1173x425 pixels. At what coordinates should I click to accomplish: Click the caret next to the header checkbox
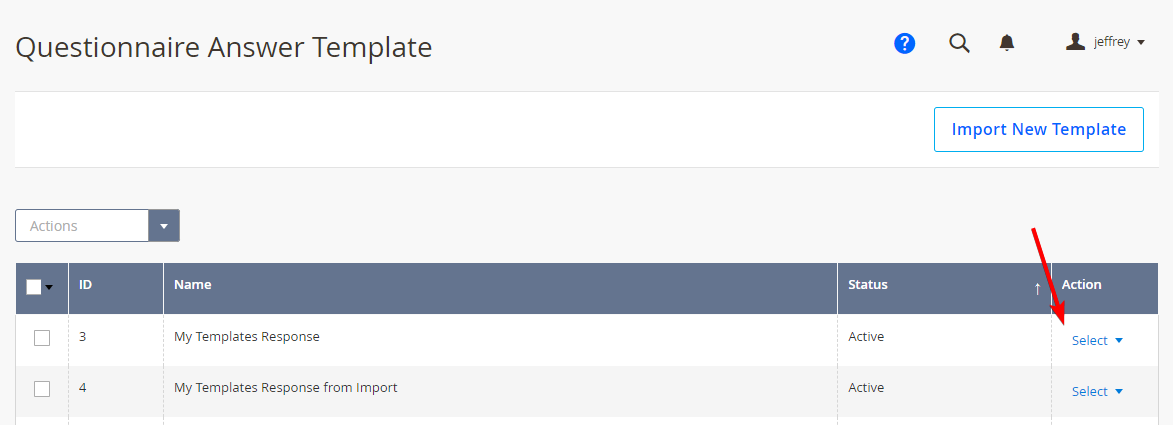[49, 287]
